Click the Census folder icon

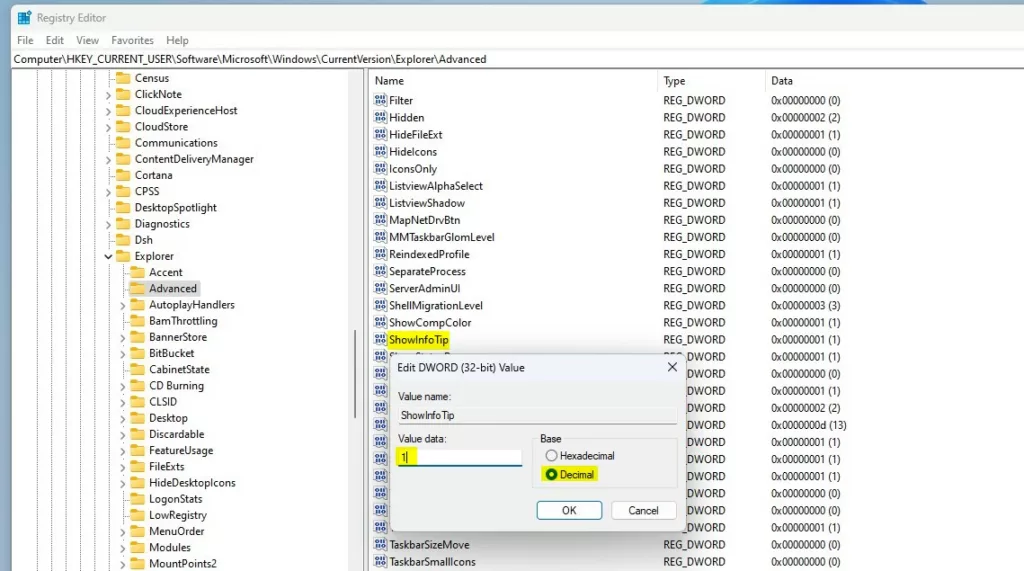(x=123, y=78)
